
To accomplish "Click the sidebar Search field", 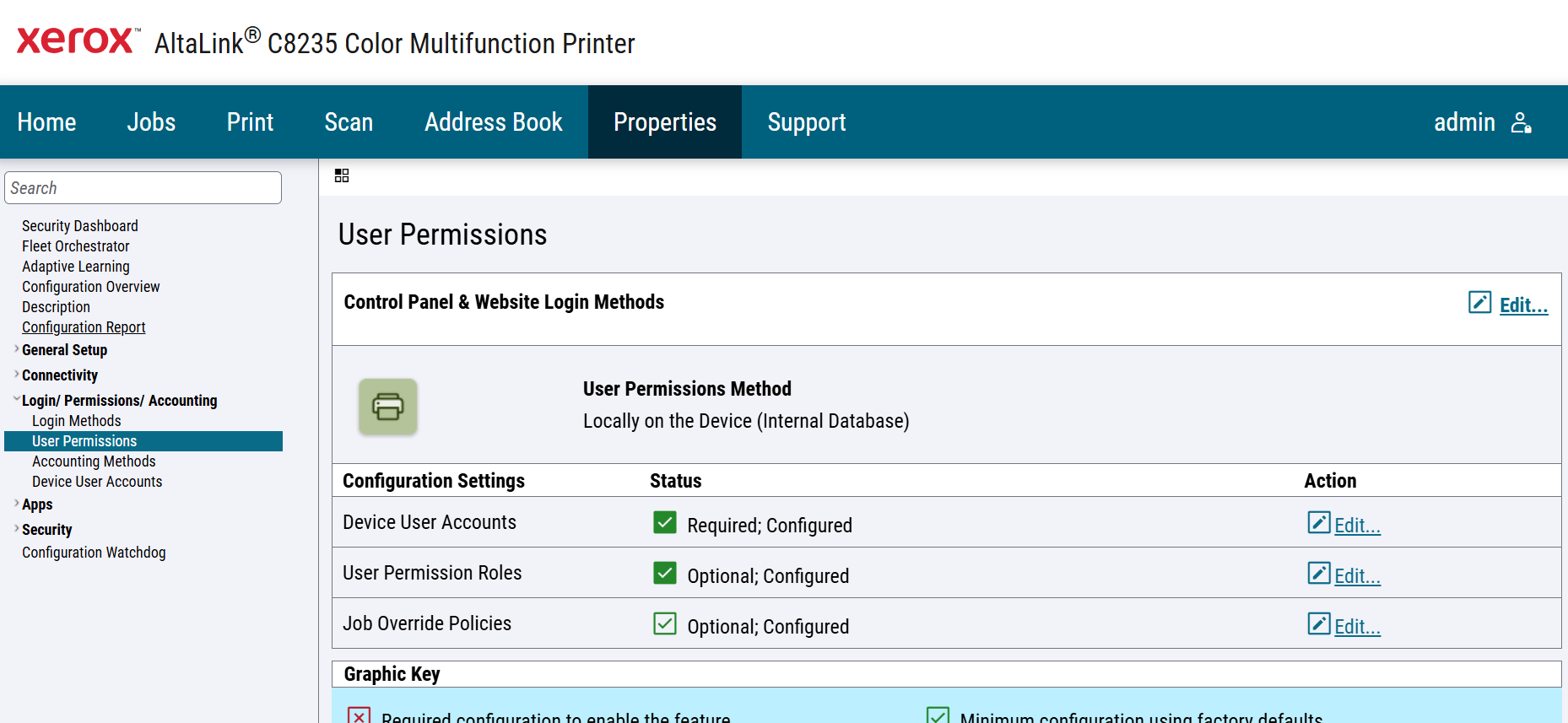I will pyautogui.click(x=143, y=188).
